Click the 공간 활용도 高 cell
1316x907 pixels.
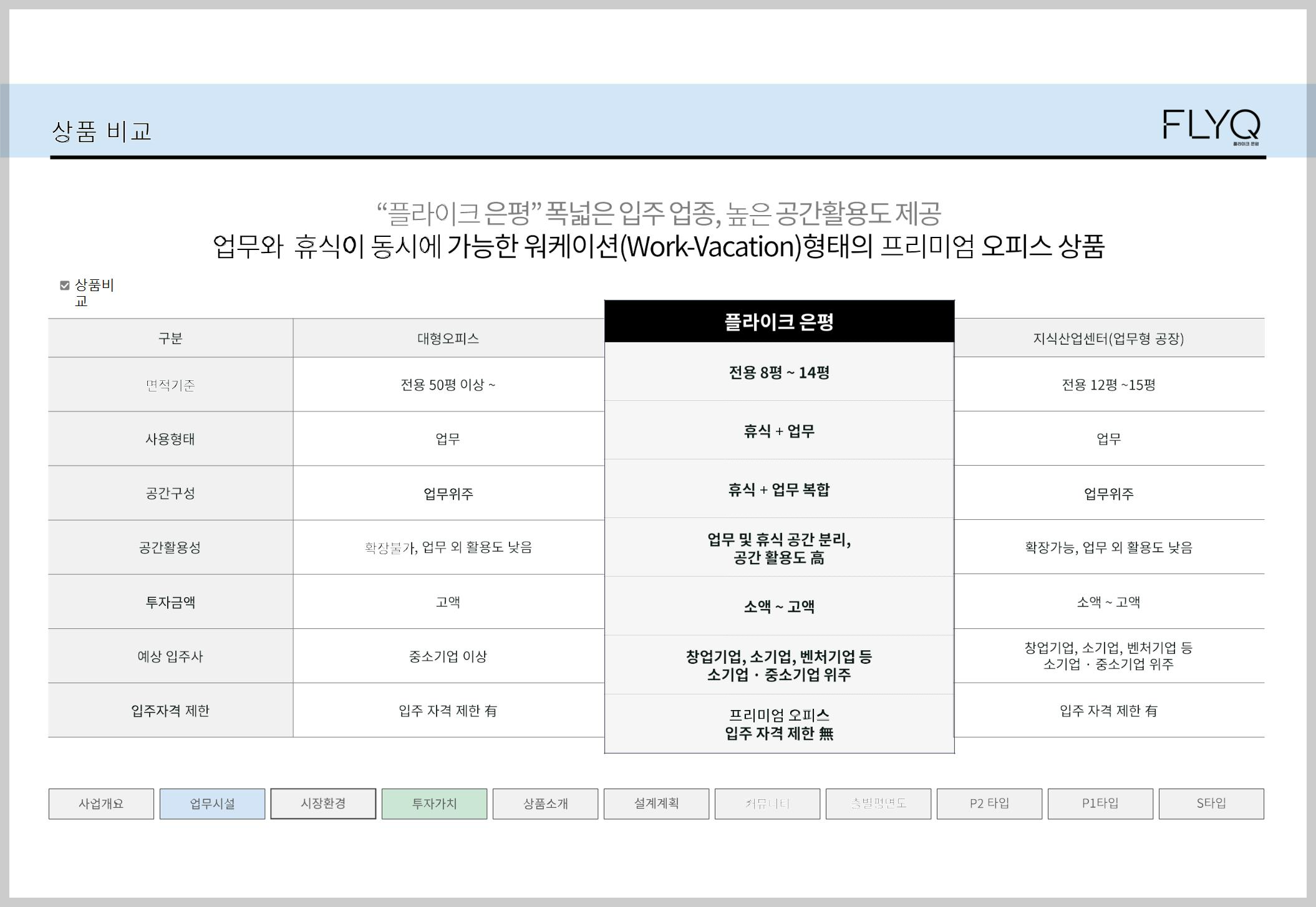[x=779, y=548]
